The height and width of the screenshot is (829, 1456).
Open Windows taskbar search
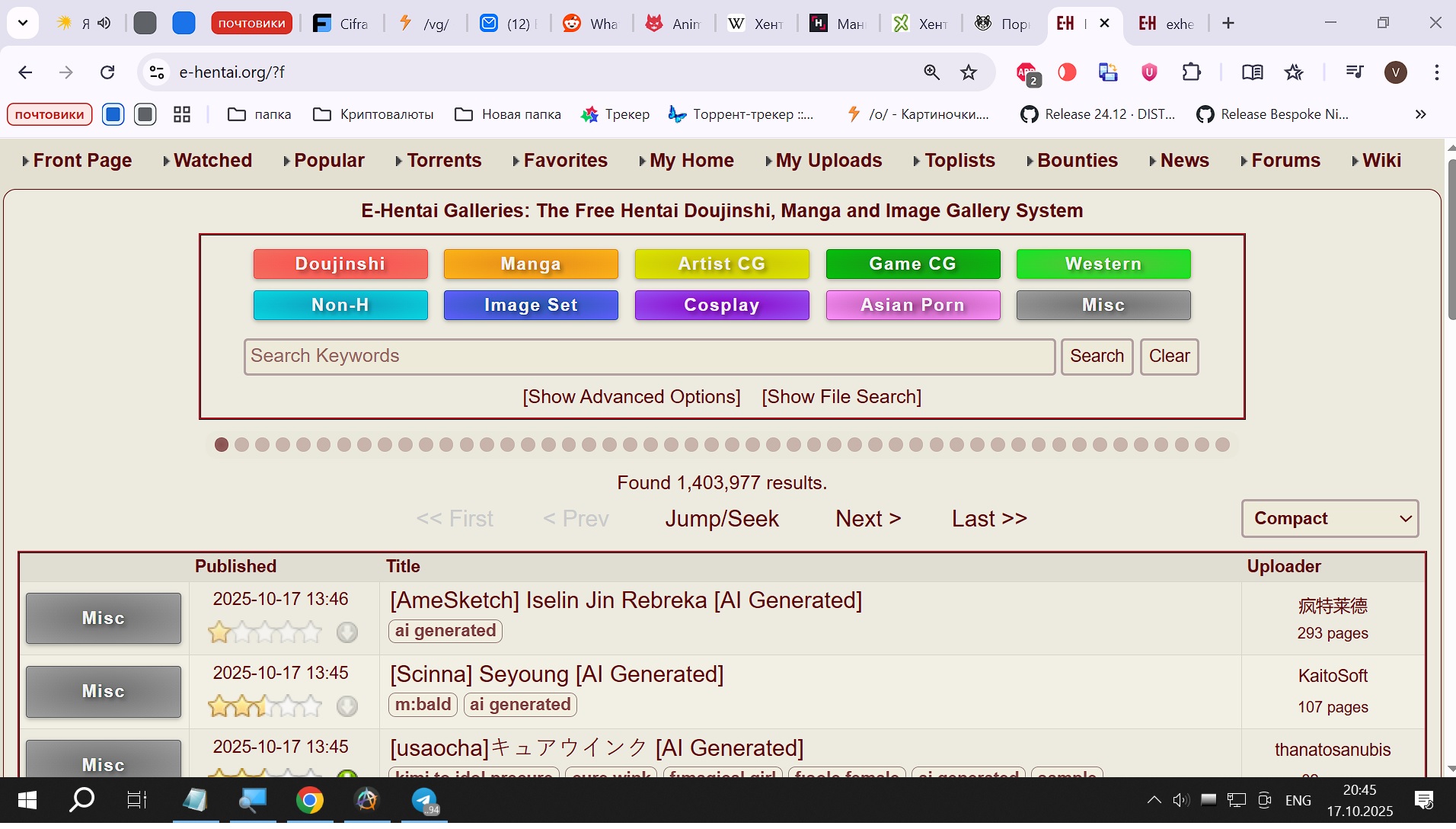pyautogui.click(x=81, y=800)
